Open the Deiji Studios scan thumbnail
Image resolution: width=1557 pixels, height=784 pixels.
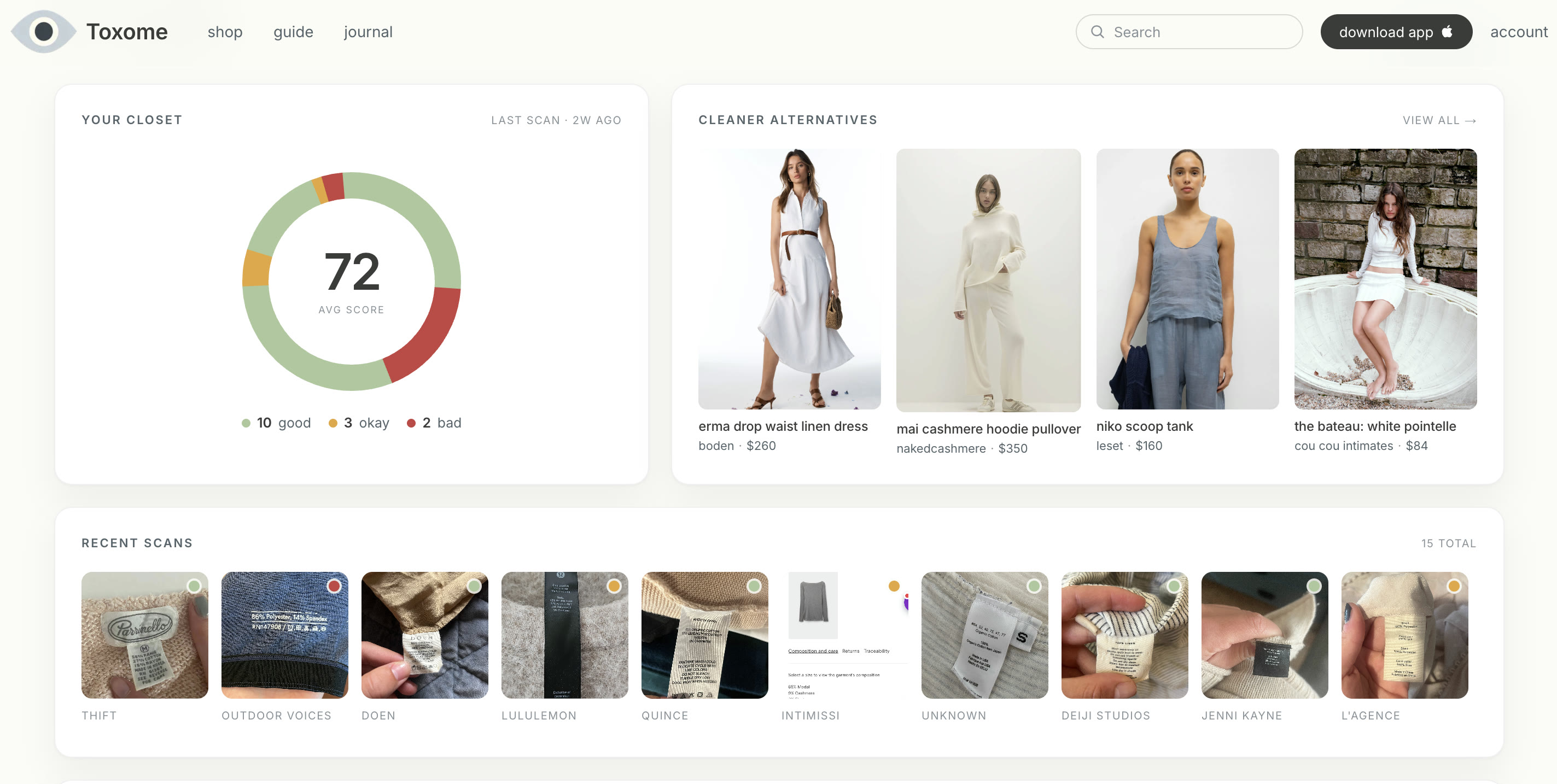(1124, 635)
